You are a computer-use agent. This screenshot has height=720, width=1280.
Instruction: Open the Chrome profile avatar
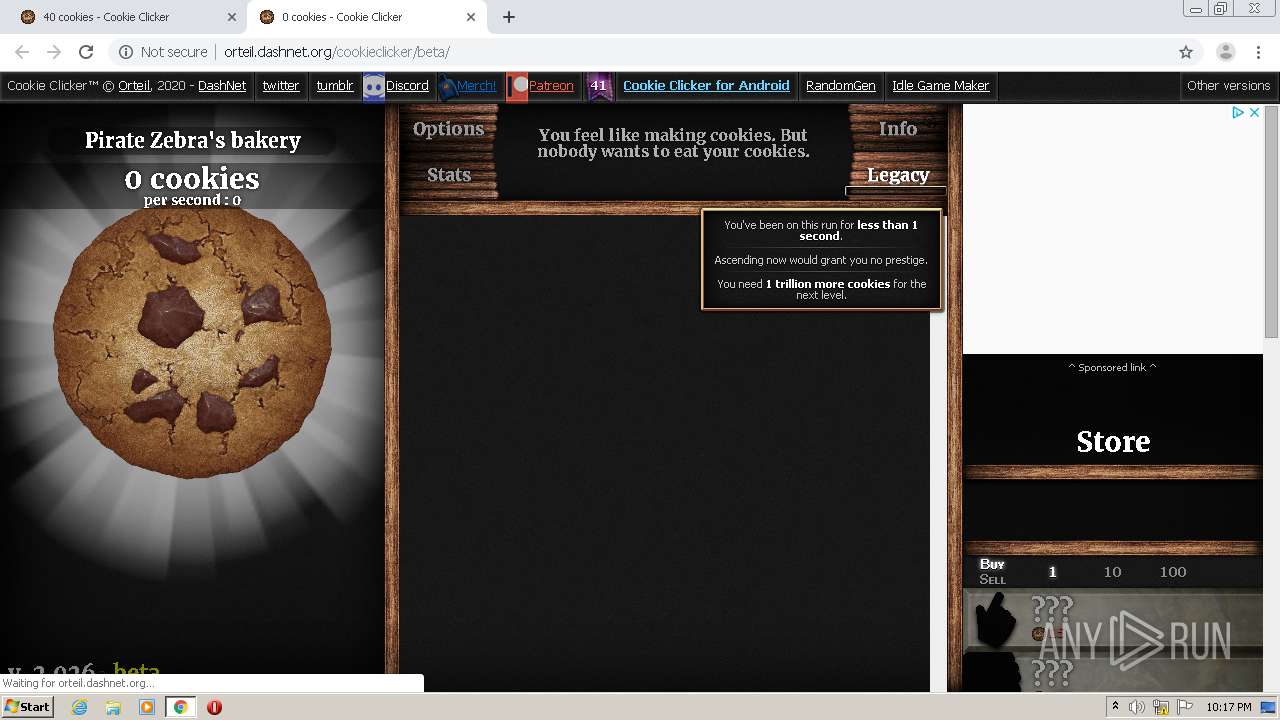[x=1225, y=52]
